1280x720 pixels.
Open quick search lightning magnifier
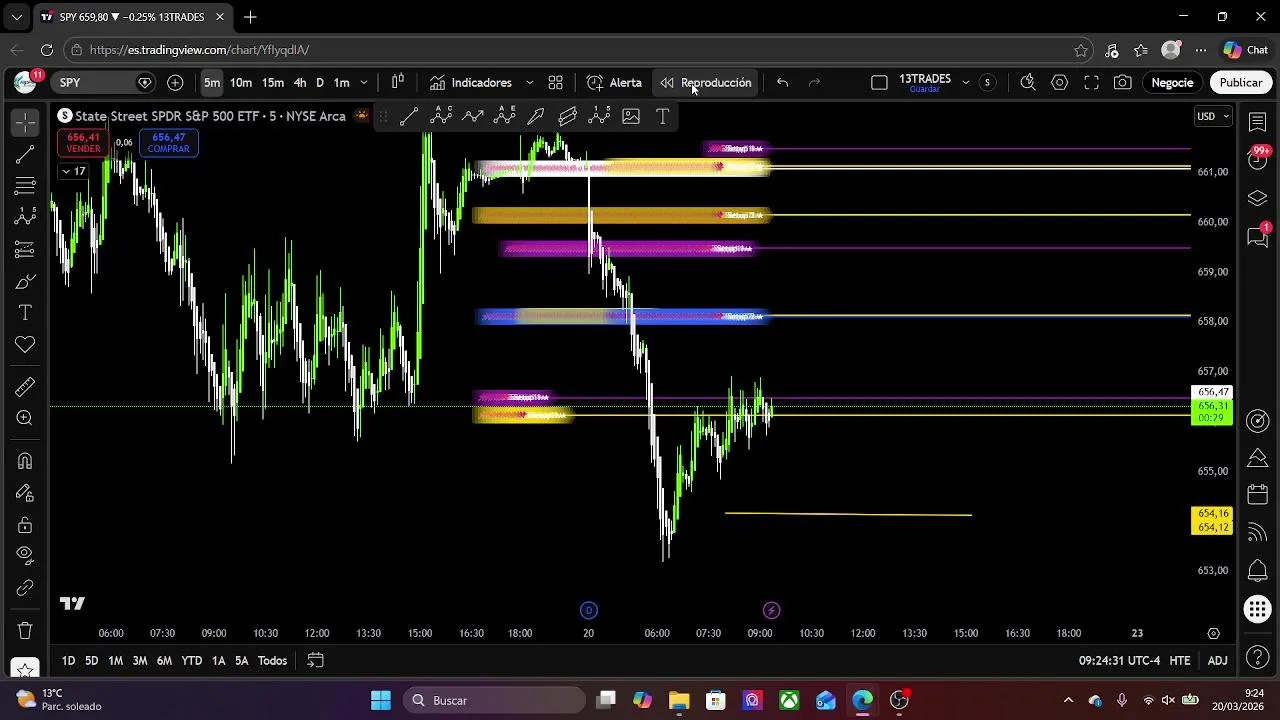point(1027,82)
